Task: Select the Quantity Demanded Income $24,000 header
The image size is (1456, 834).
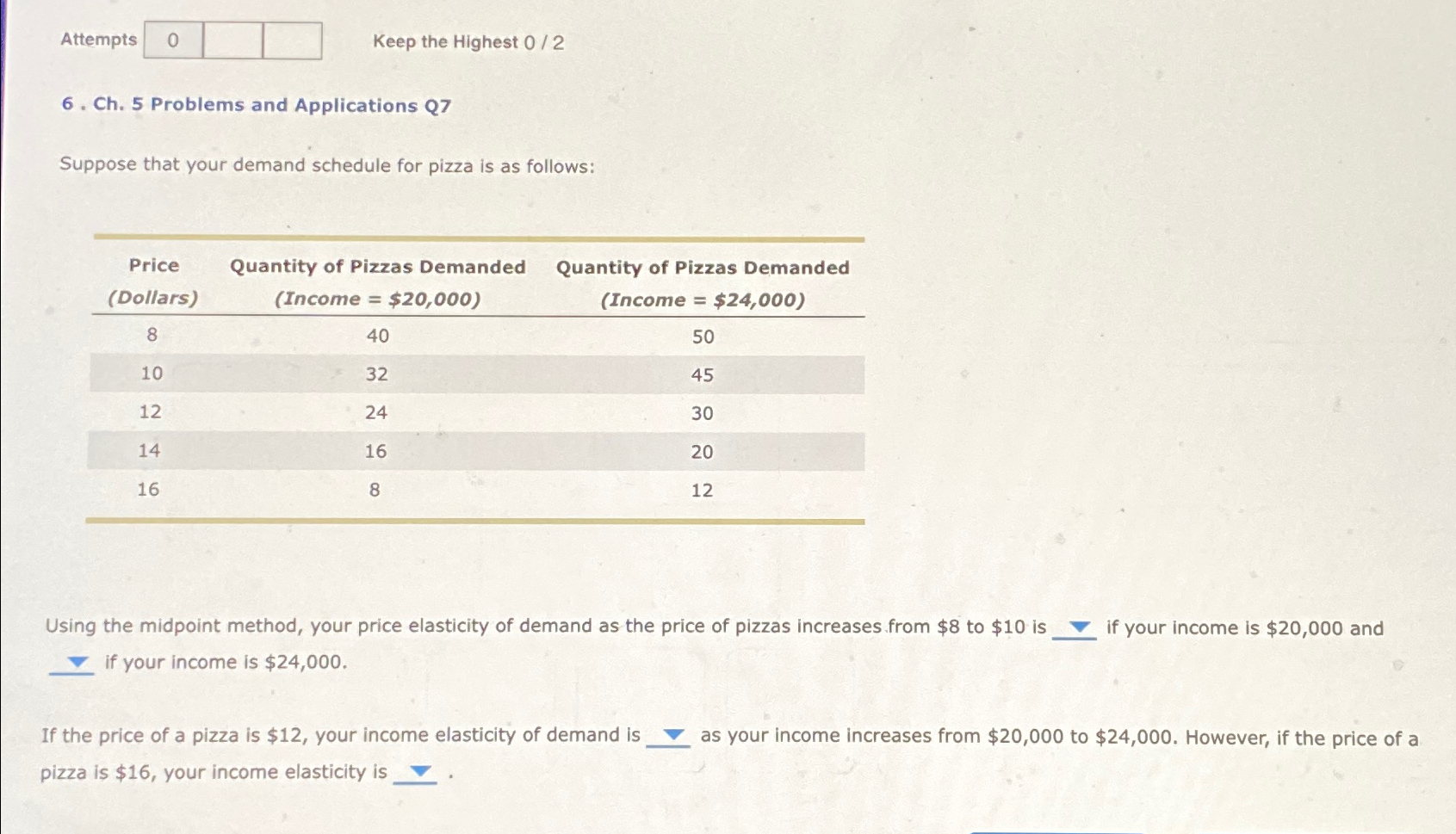Action: coord(703,281)
